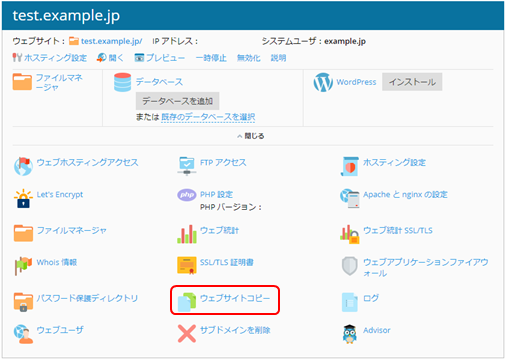Open ウェブユーザ link

[x=60, y=330]
